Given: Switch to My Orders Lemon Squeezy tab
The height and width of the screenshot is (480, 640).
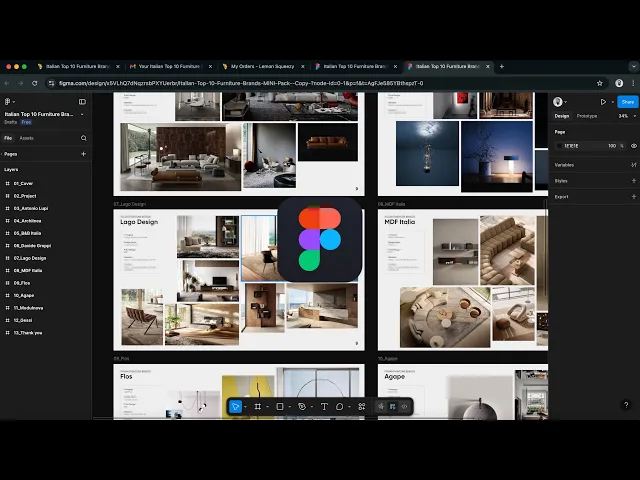Looking at the screenshot, I should (262, 66).
